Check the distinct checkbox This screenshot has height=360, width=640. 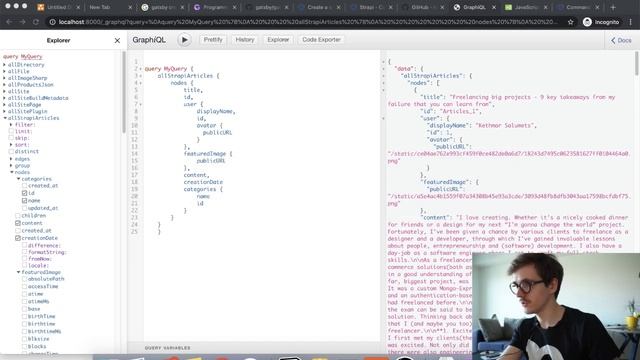point(11,151)
